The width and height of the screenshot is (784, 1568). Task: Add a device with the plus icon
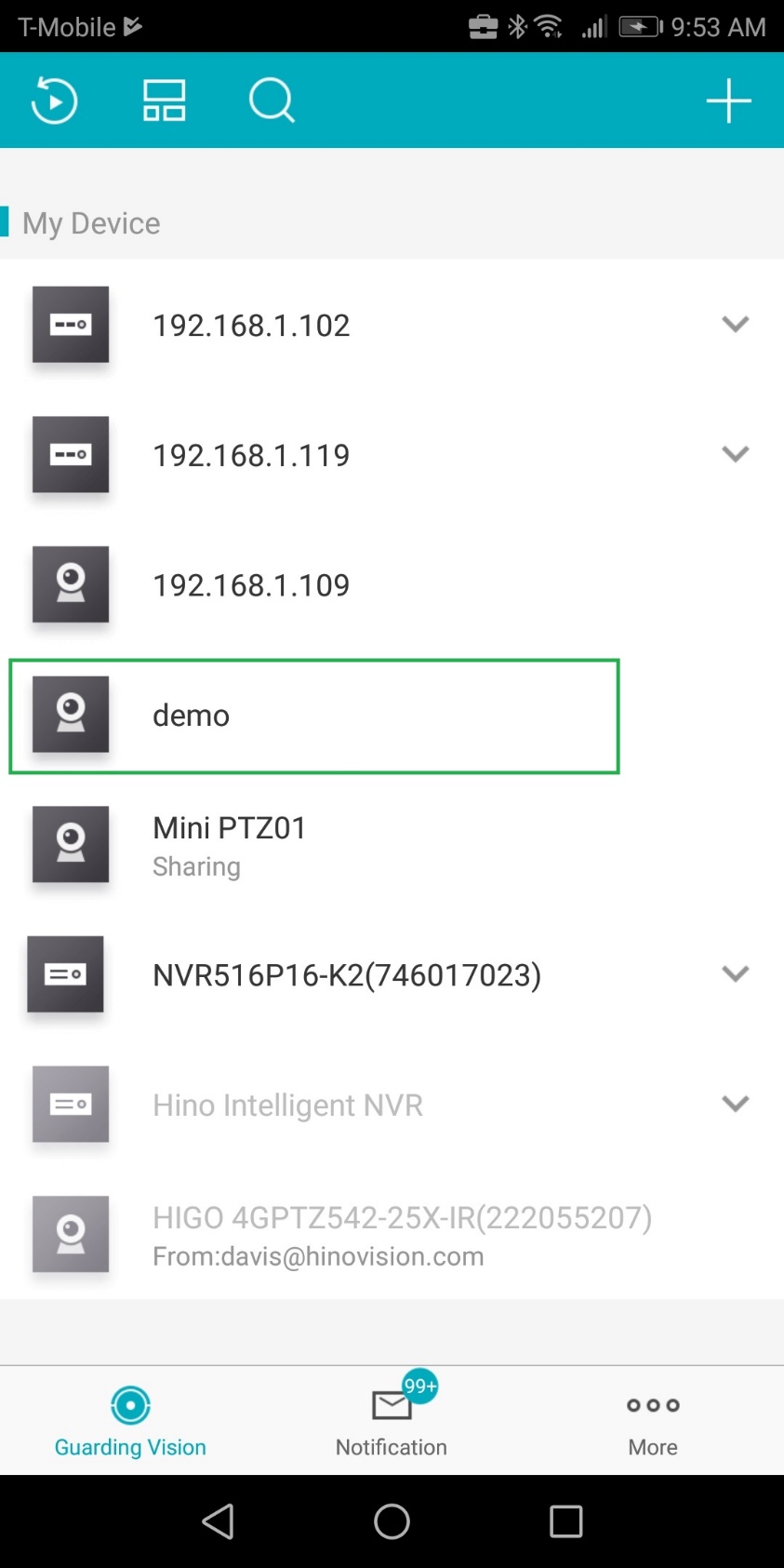tap(728, 101)
